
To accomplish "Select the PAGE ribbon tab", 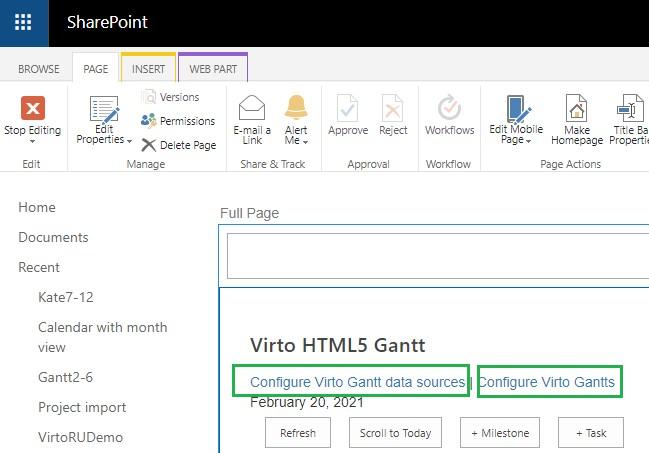I will (96, 69).
